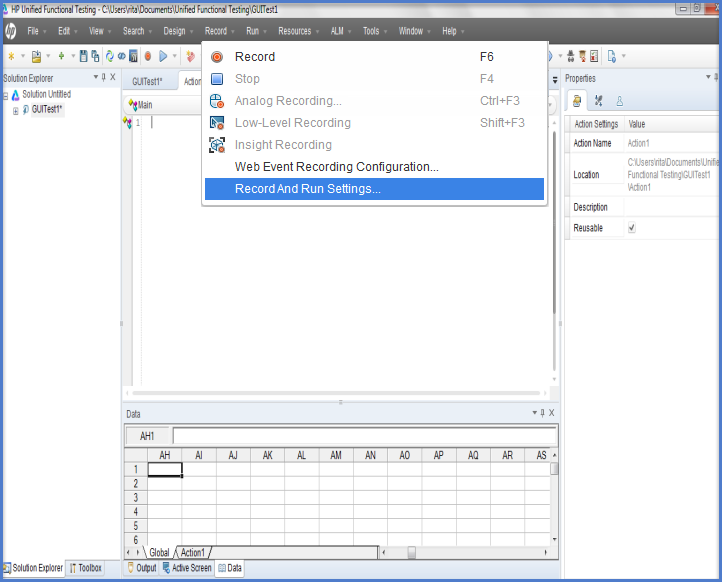Switch to the GUITest1* document tab
Viewport: 722px width, 582px height.
click(x=147, y=81)
